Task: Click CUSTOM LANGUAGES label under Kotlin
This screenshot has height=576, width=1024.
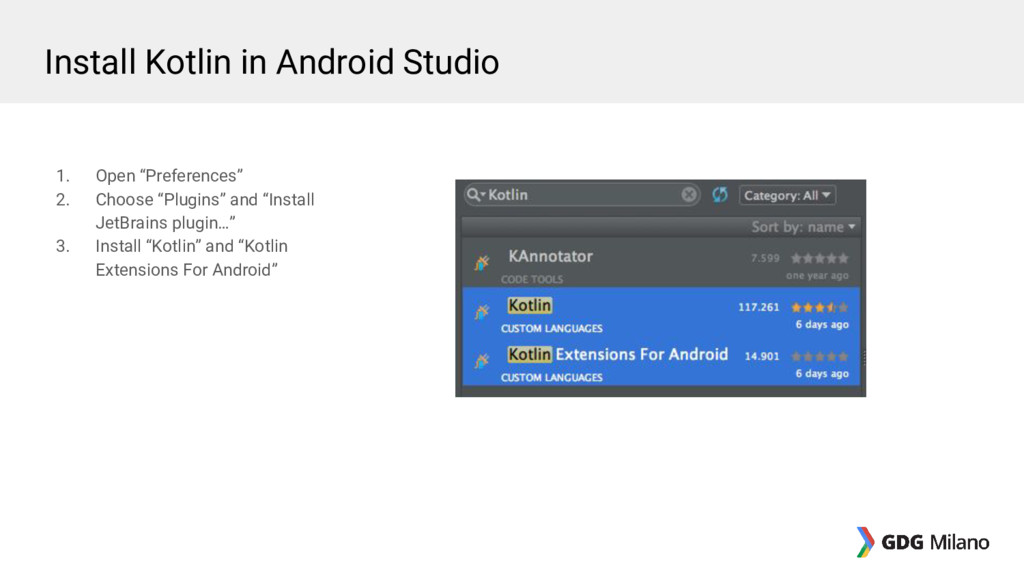Action: pos(552,328)
